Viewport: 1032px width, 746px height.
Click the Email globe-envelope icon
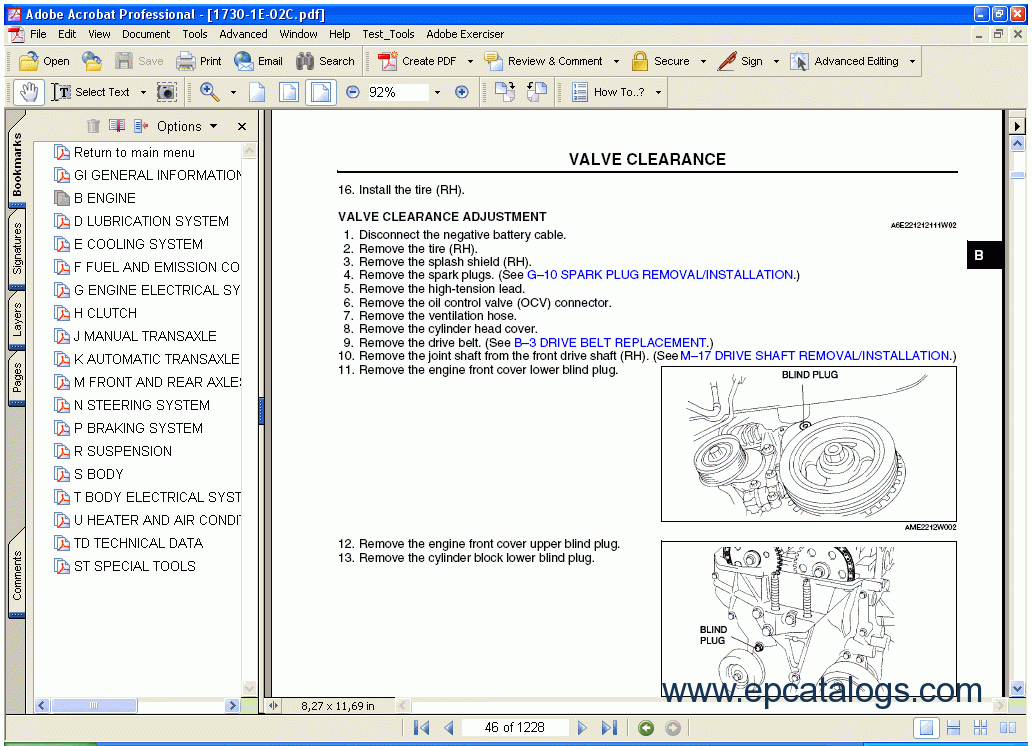point(244,61)
